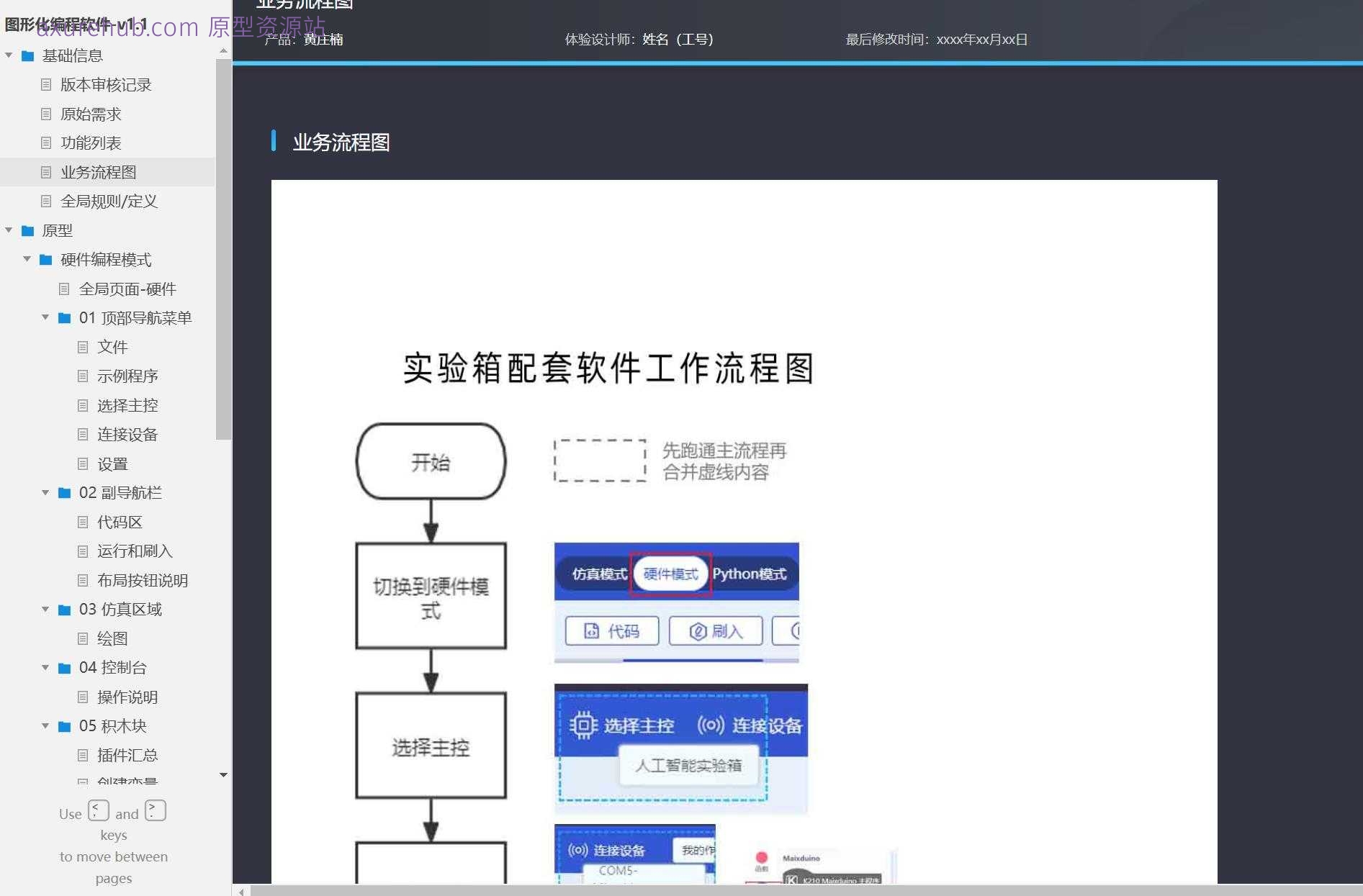Collapse the 基础信息 tree branch
The image size is (1363, 896).
click(x=9, y=55)
